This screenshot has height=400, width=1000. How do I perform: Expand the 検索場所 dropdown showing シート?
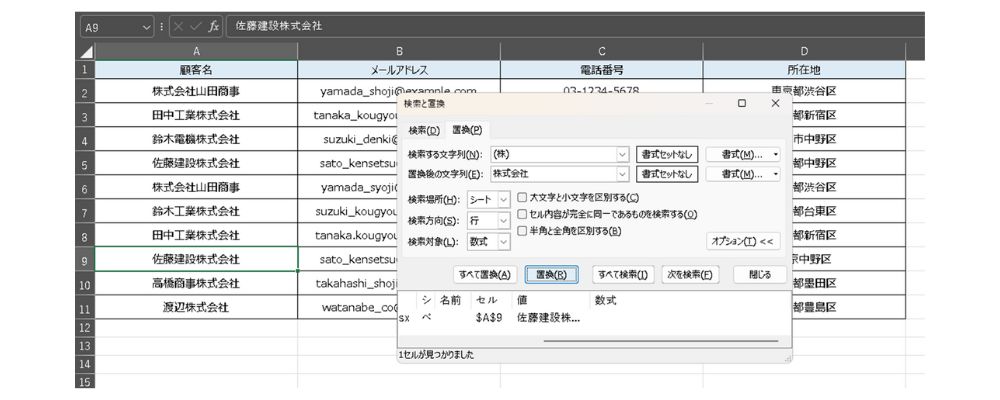tap(503, 200)
